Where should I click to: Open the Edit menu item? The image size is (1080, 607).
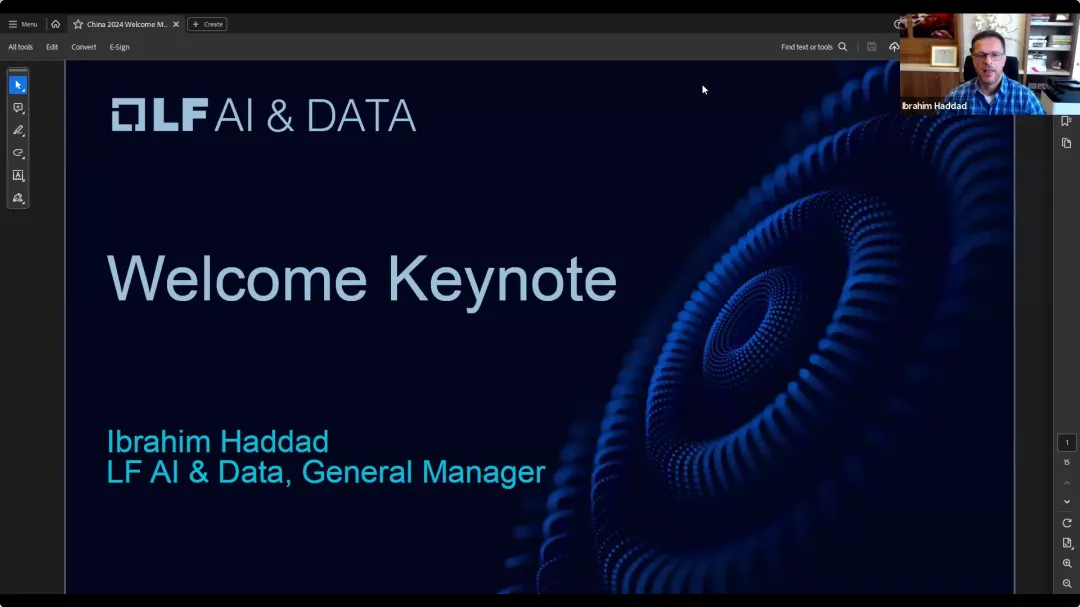click(52, 47)
